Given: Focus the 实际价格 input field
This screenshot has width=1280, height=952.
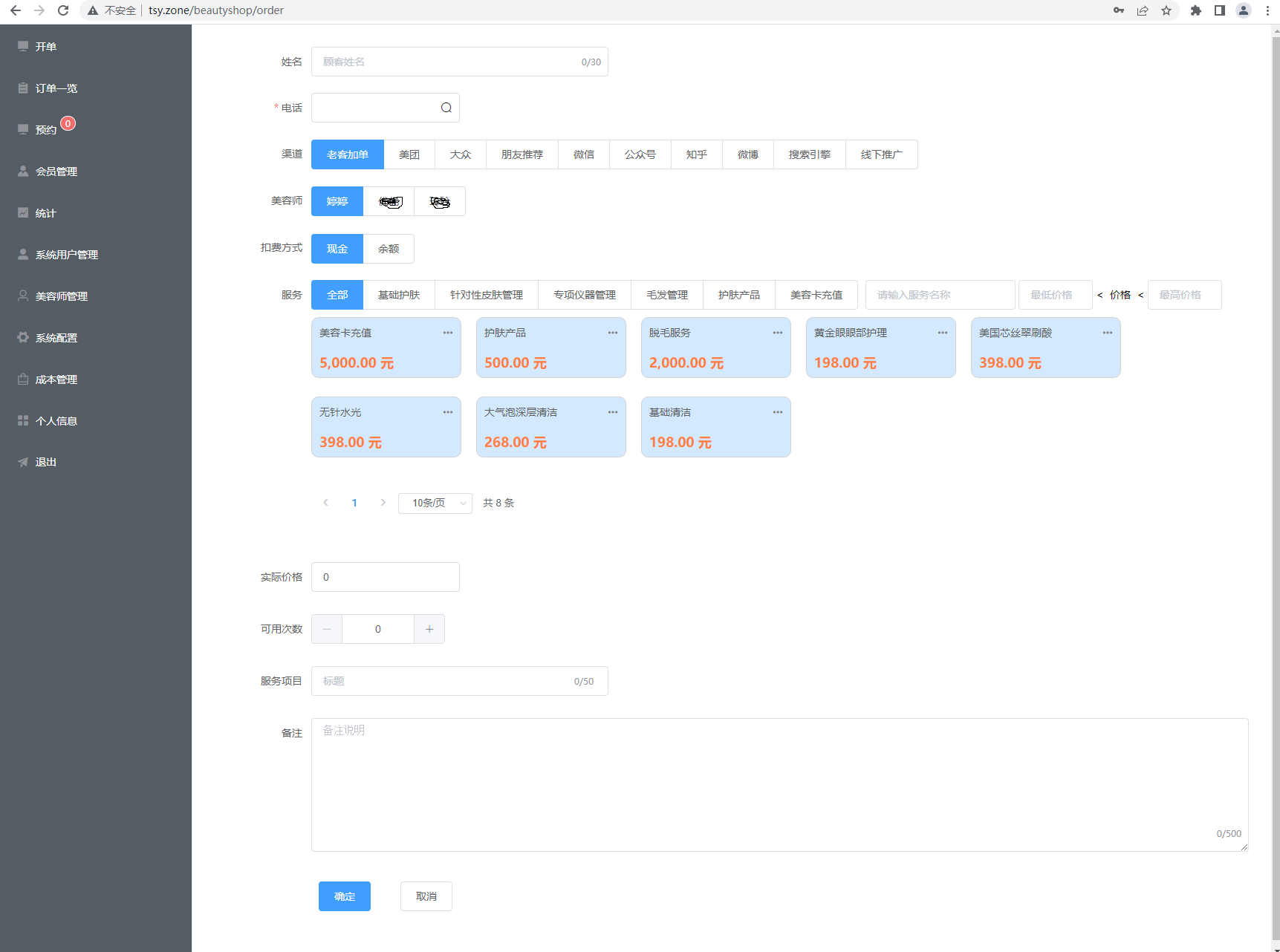Looking at the screenshot, I should pos(386,577).
